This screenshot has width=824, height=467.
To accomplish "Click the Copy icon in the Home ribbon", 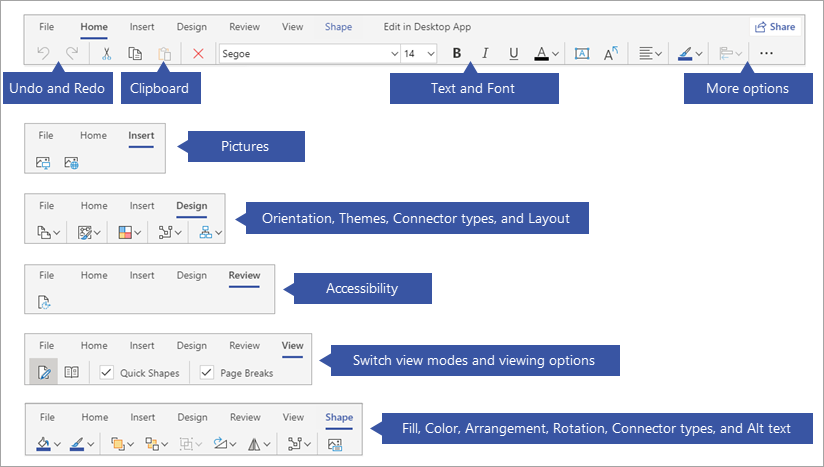I will [135, 54].
